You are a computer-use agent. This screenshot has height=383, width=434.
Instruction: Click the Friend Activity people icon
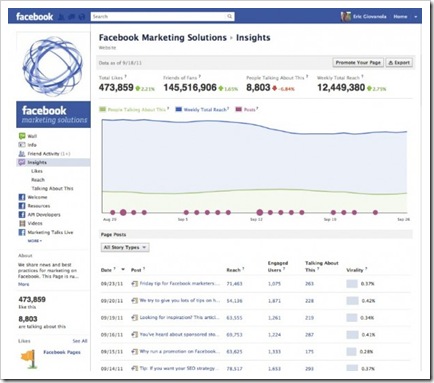[22, 154]
